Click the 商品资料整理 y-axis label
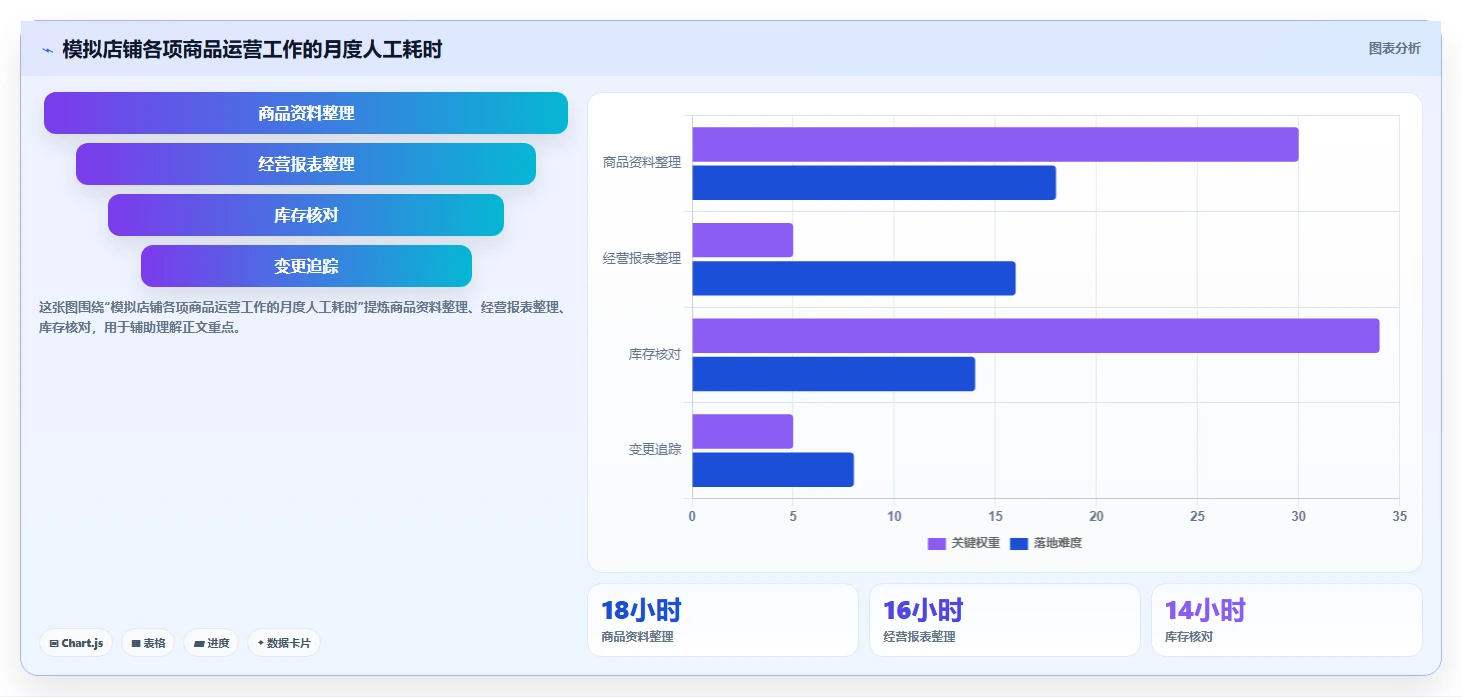1462x697 pixels. coord(642,162)
